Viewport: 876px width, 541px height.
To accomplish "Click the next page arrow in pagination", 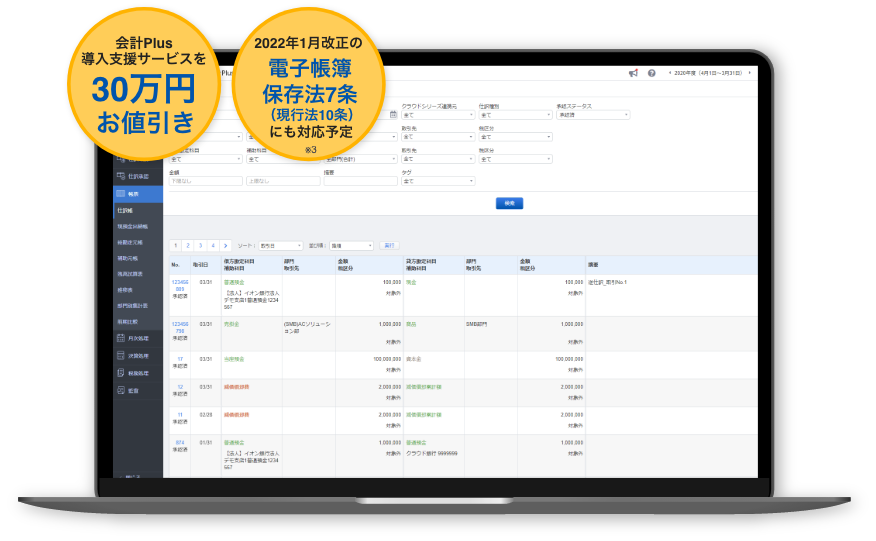I will [225, 246].
